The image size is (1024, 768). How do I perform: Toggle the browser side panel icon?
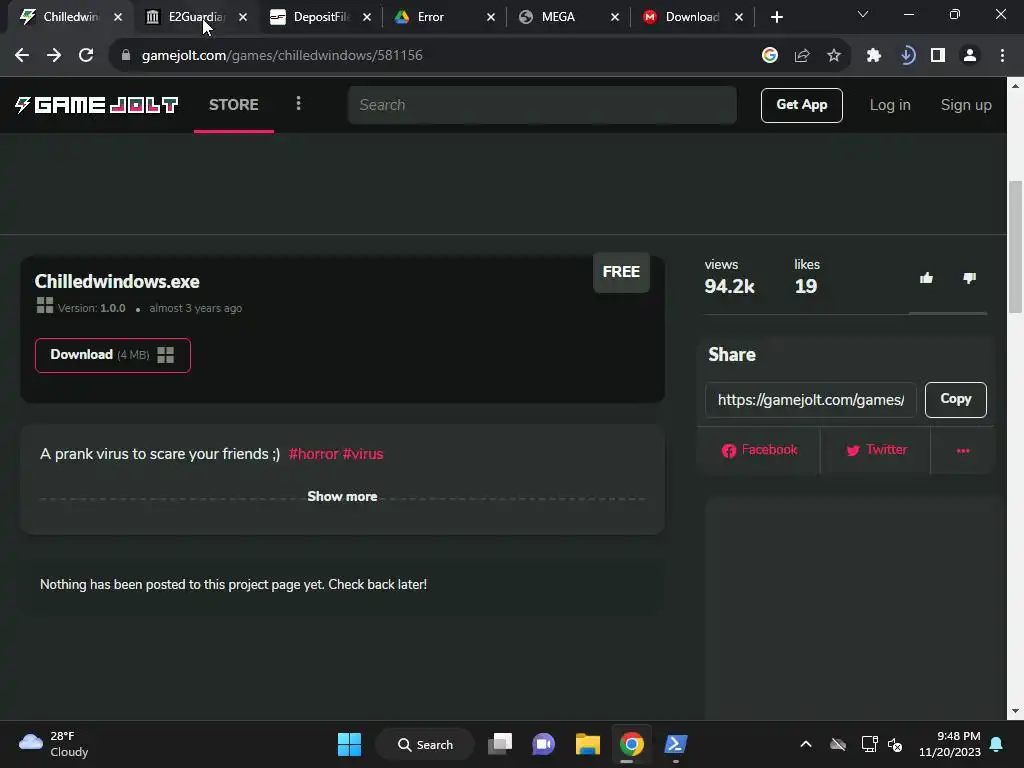click(x=938, y=56)
